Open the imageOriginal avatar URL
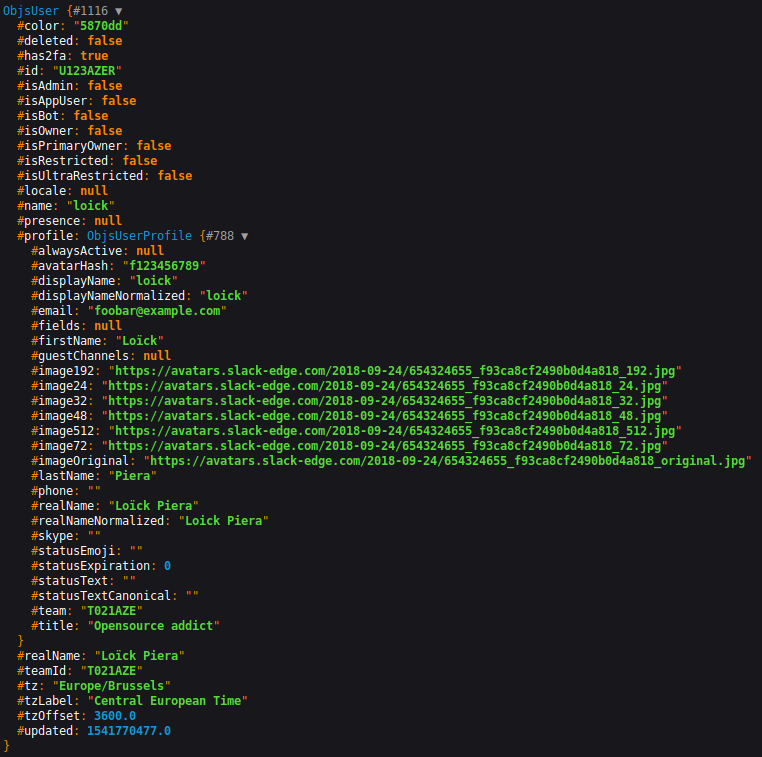This screenshot has height=757, width=762. click(x=448, y=461)
